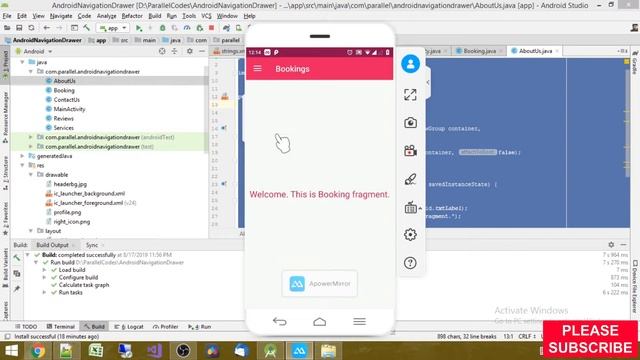Tap the phone home navigation button
The image size is (640, 360).
click(x=320, y=322)
